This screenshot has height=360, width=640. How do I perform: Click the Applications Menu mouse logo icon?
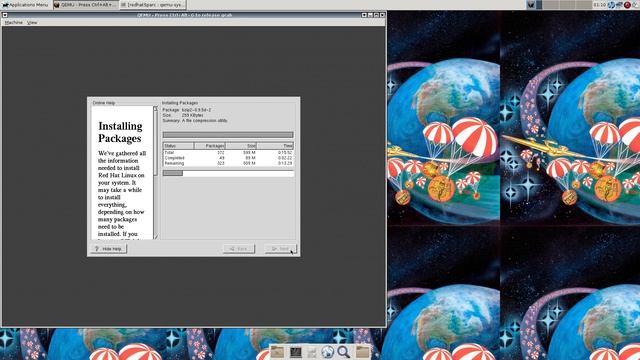[5, 5]
